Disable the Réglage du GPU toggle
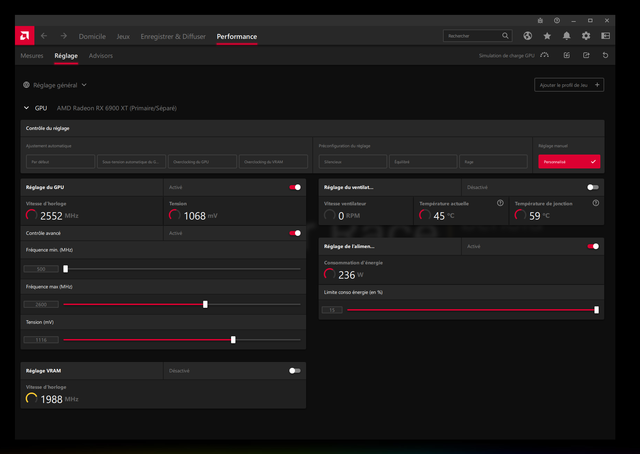Viewport: 640px width, 454px height. (295, 187)
